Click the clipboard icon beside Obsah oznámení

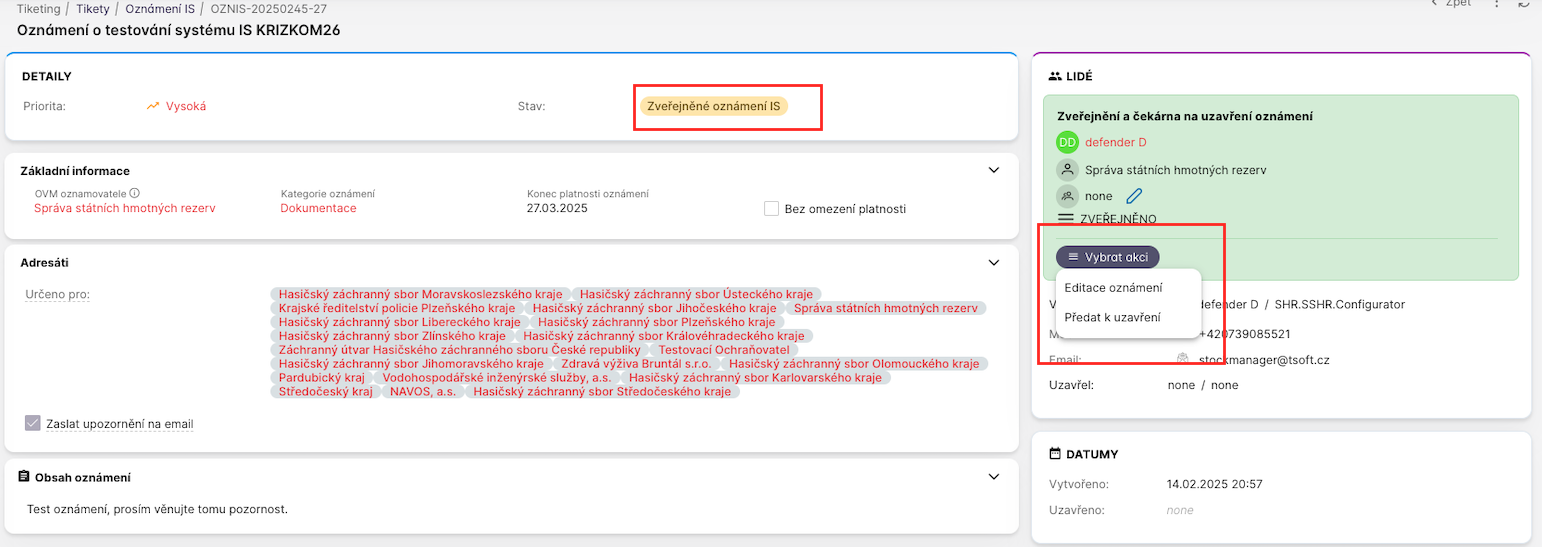pos(25,477)
